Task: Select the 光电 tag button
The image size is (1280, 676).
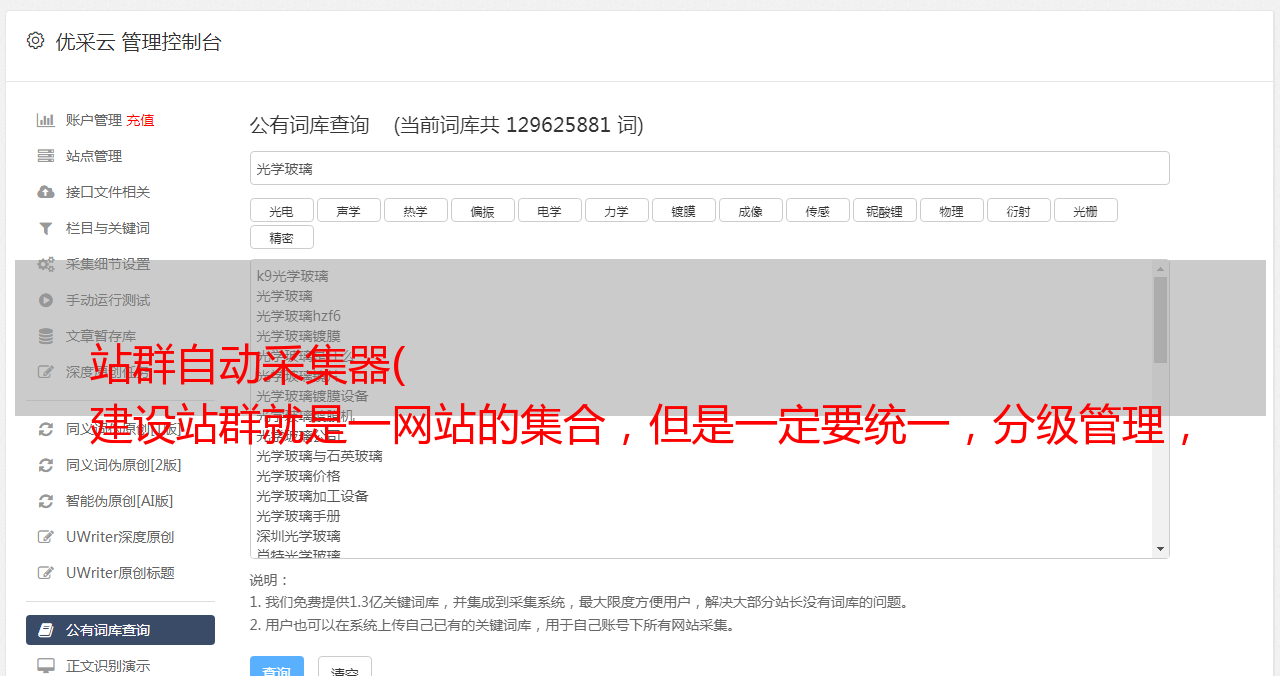Action: (281, 210)
